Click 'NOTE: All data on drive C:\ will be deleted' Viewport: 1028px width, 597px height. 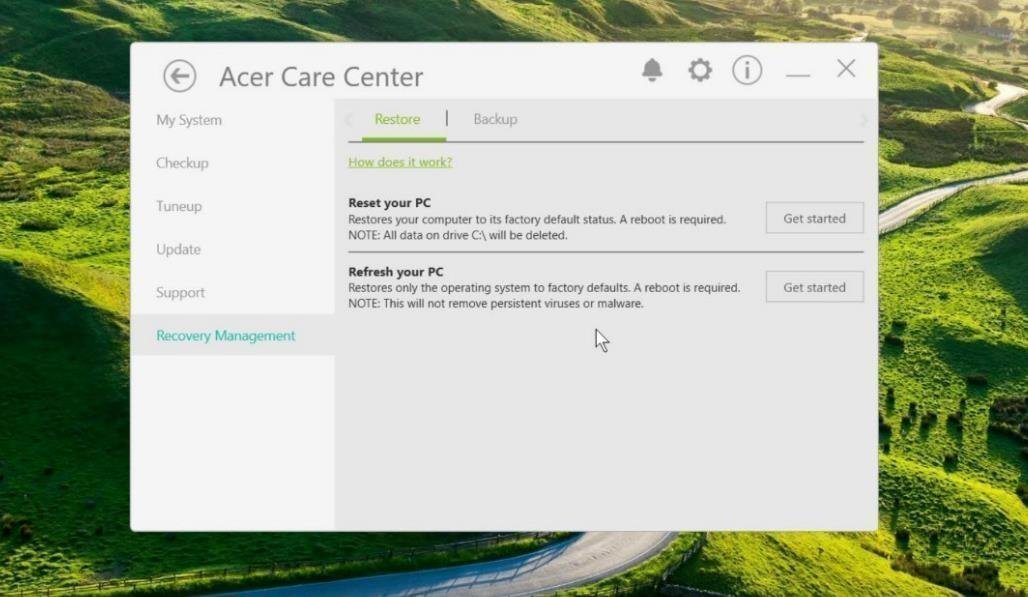point(458,235)
